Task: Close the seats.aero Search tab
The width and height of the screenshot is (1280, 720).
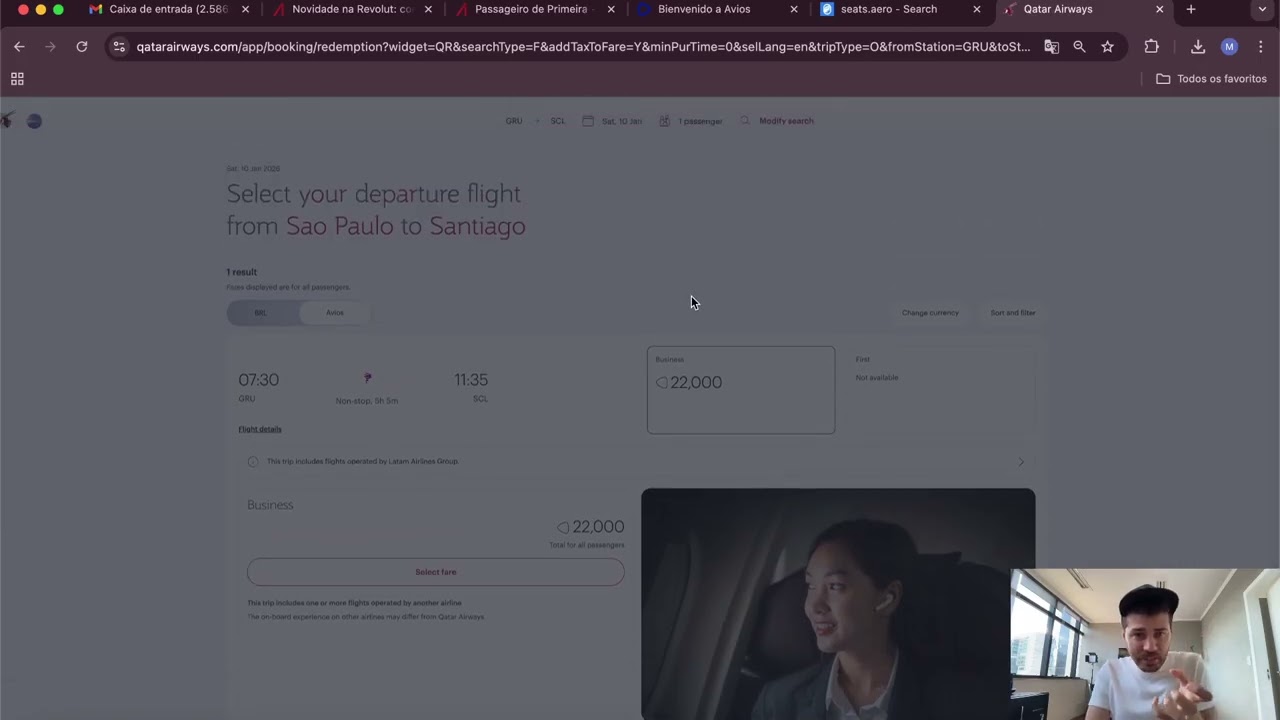Action: [x=977, y=9]
